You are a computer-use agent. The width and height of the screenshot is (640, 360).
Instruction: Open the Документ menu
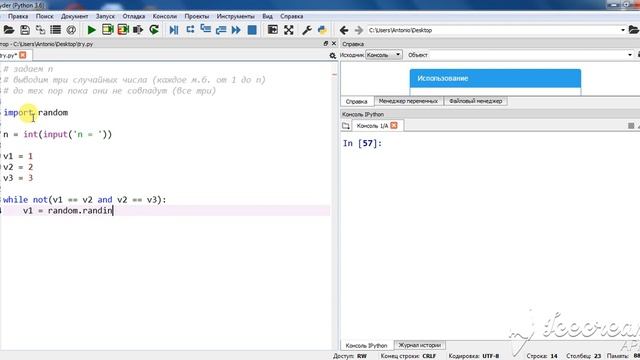point(74,16)
